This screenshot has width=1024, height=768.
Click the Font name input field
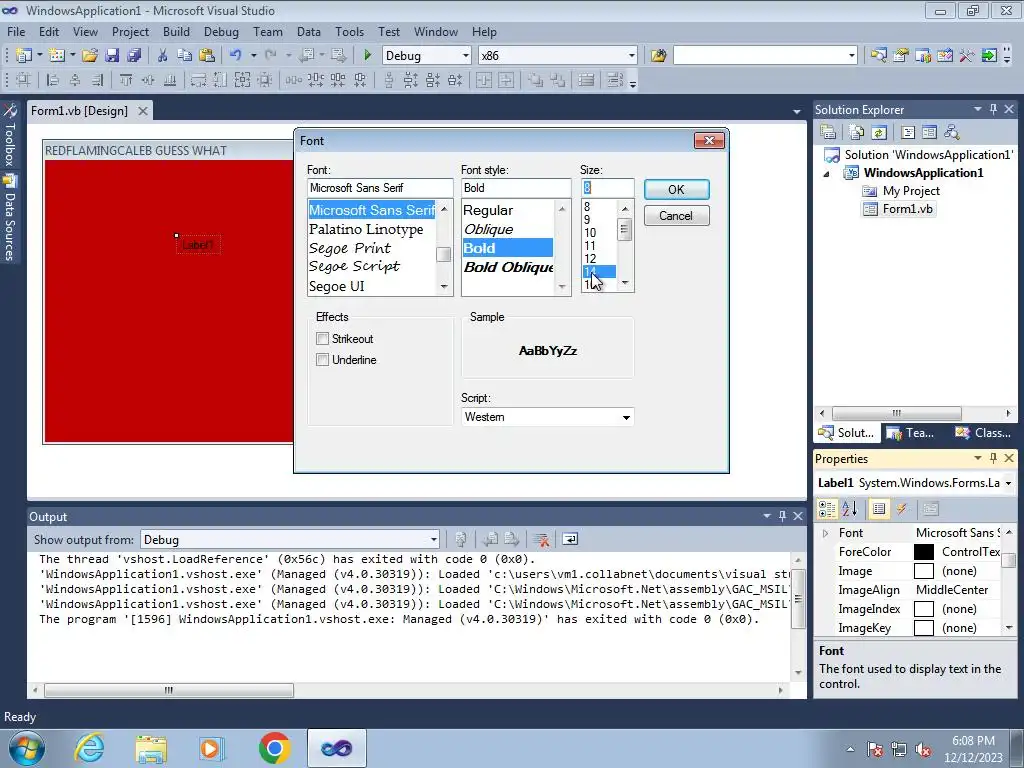point(379,188)
